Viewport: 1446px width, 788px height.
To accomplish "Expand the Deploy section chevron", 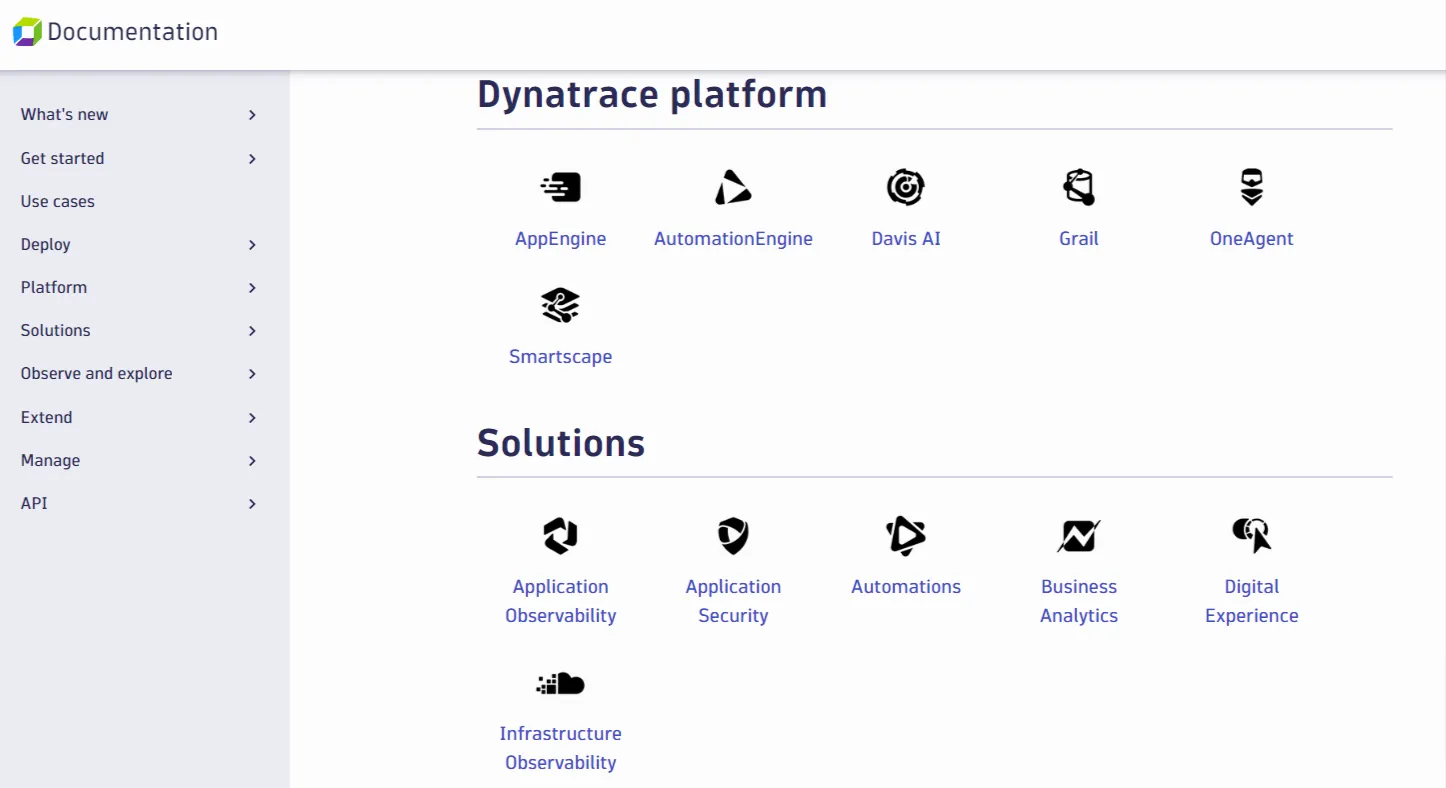I will pyautogui.click(x=252, y=245).
